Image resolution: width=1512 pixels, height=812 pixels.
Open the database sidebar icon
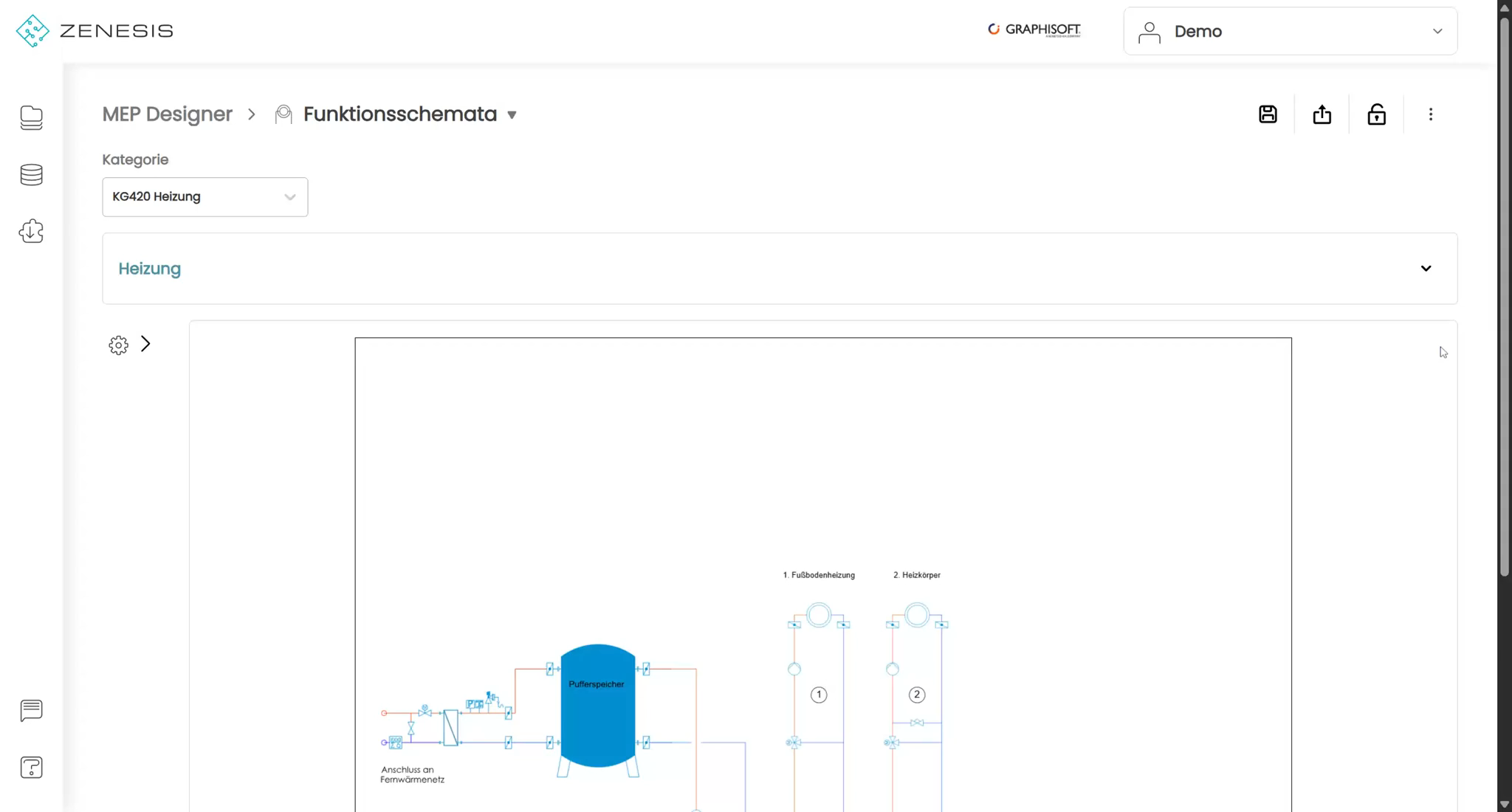[31, 175]
